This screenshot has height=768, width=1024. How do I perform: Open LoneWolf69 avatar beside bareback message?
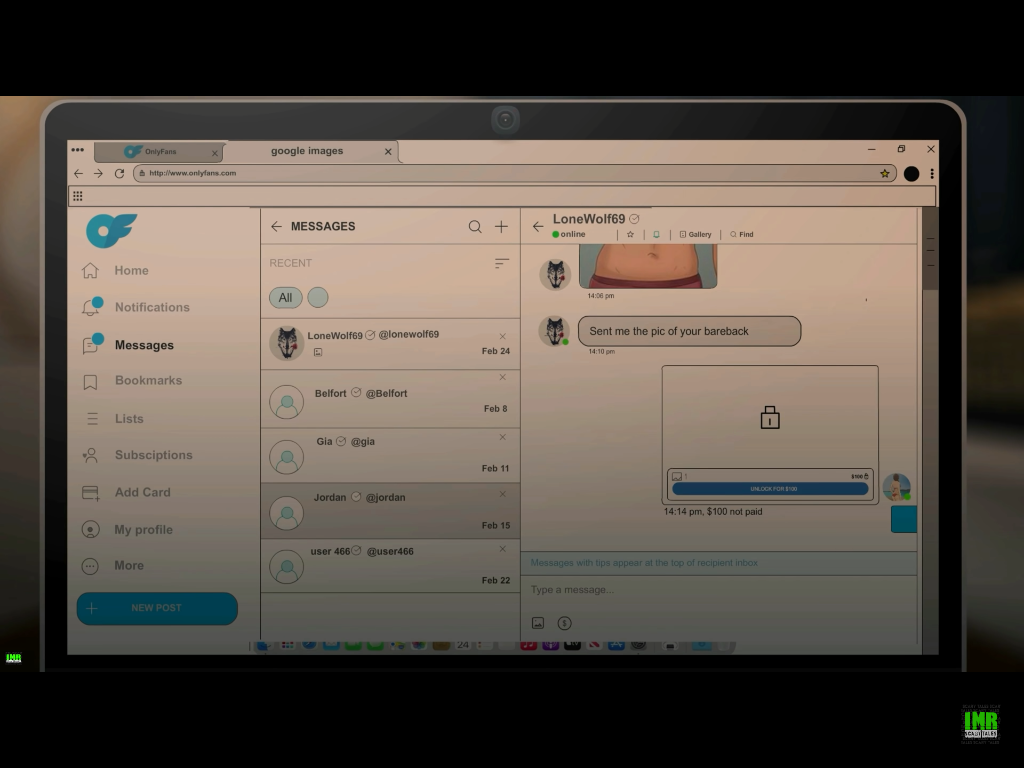pyautogui.click(x=554, y=330)
